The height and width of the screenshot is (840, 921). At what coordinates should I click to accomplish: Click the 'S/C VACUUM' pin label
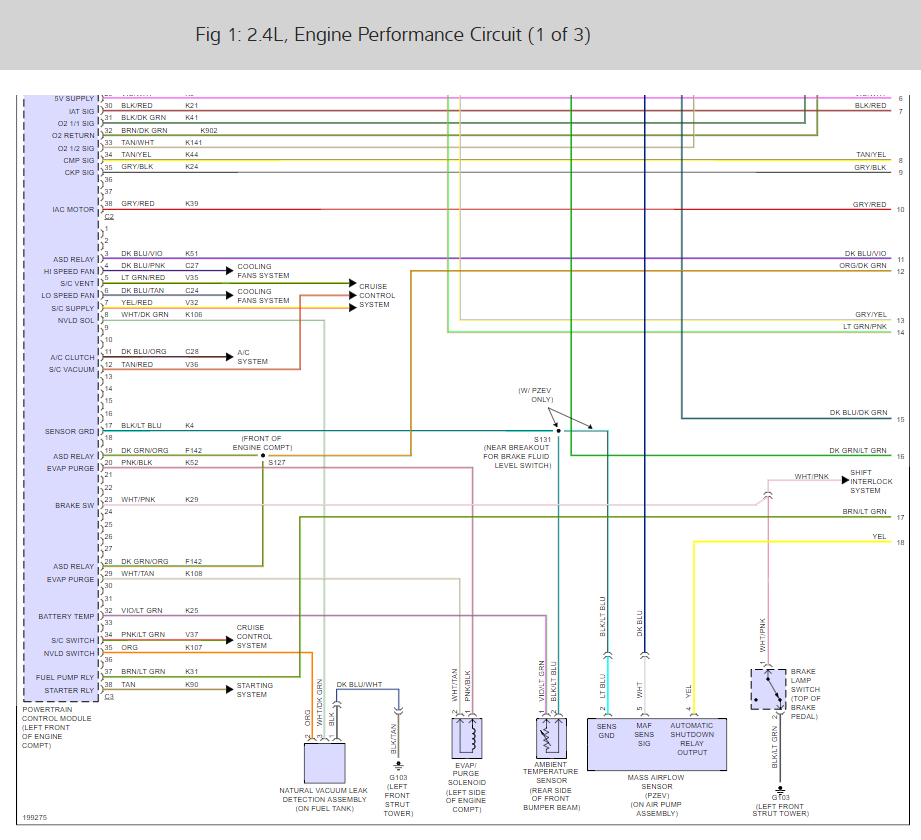coord(72,370)
